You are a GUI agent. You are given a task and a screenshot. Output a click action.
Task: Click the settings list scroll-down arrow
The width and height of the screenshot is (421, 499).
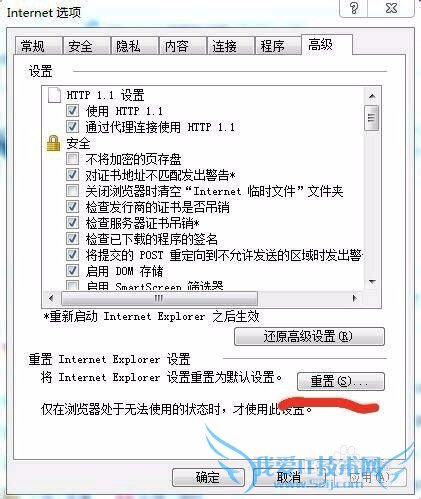pyautogui.click(x=372, y=282)
